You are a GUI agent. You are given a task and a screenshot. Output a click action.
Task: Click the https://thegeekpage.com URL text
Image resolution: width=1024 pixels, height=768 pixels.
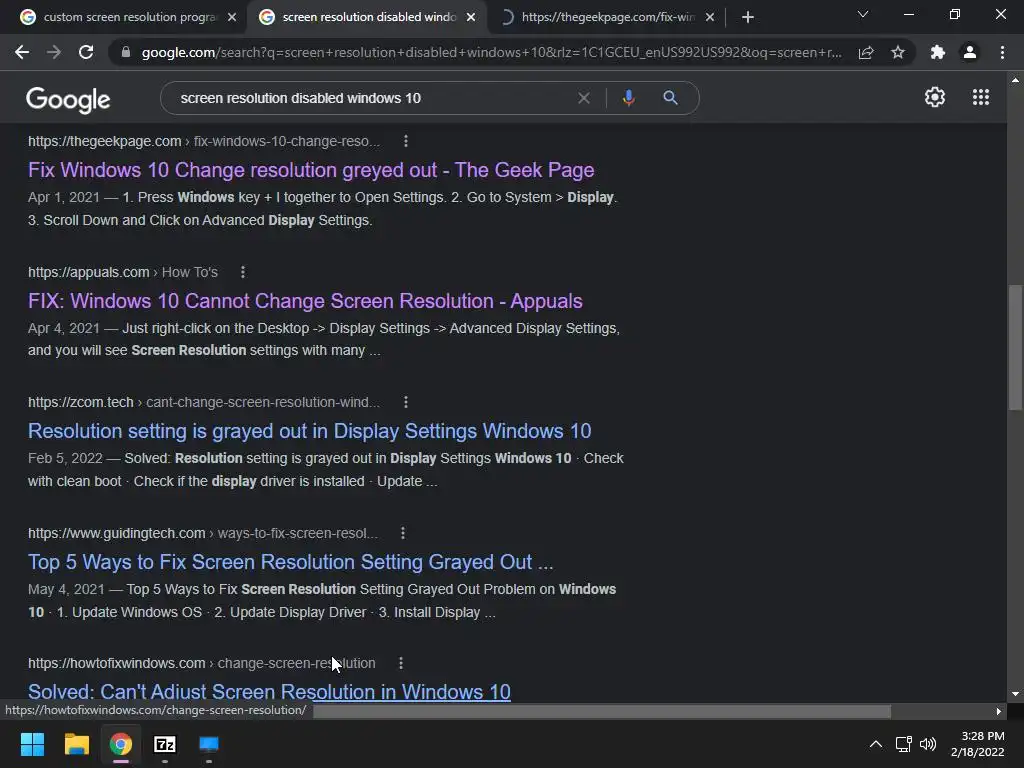pos(104,141)
